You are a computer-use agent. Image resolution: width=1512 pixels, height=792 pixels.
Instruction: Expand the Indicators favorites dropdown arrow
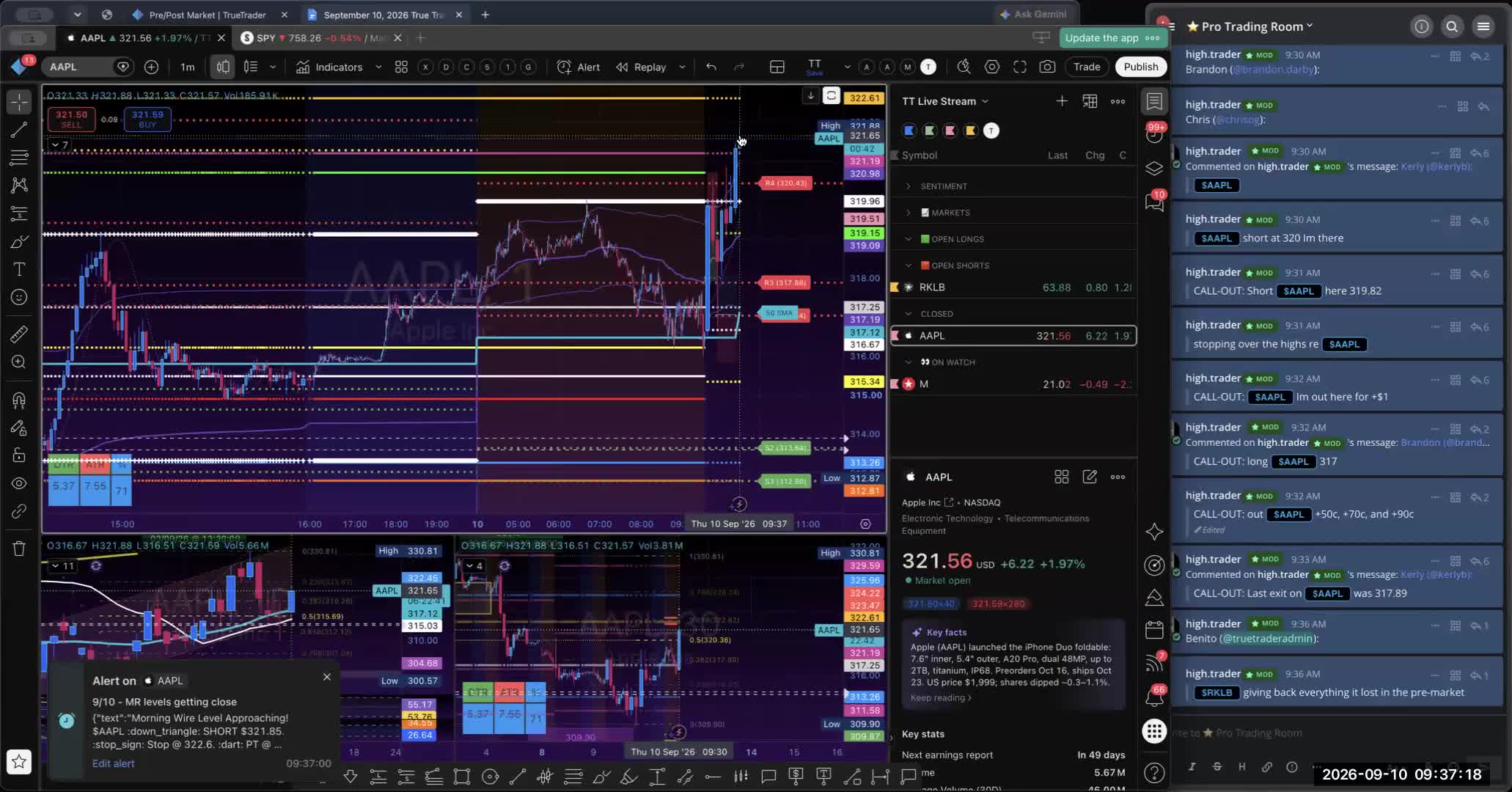click(378, 67)
